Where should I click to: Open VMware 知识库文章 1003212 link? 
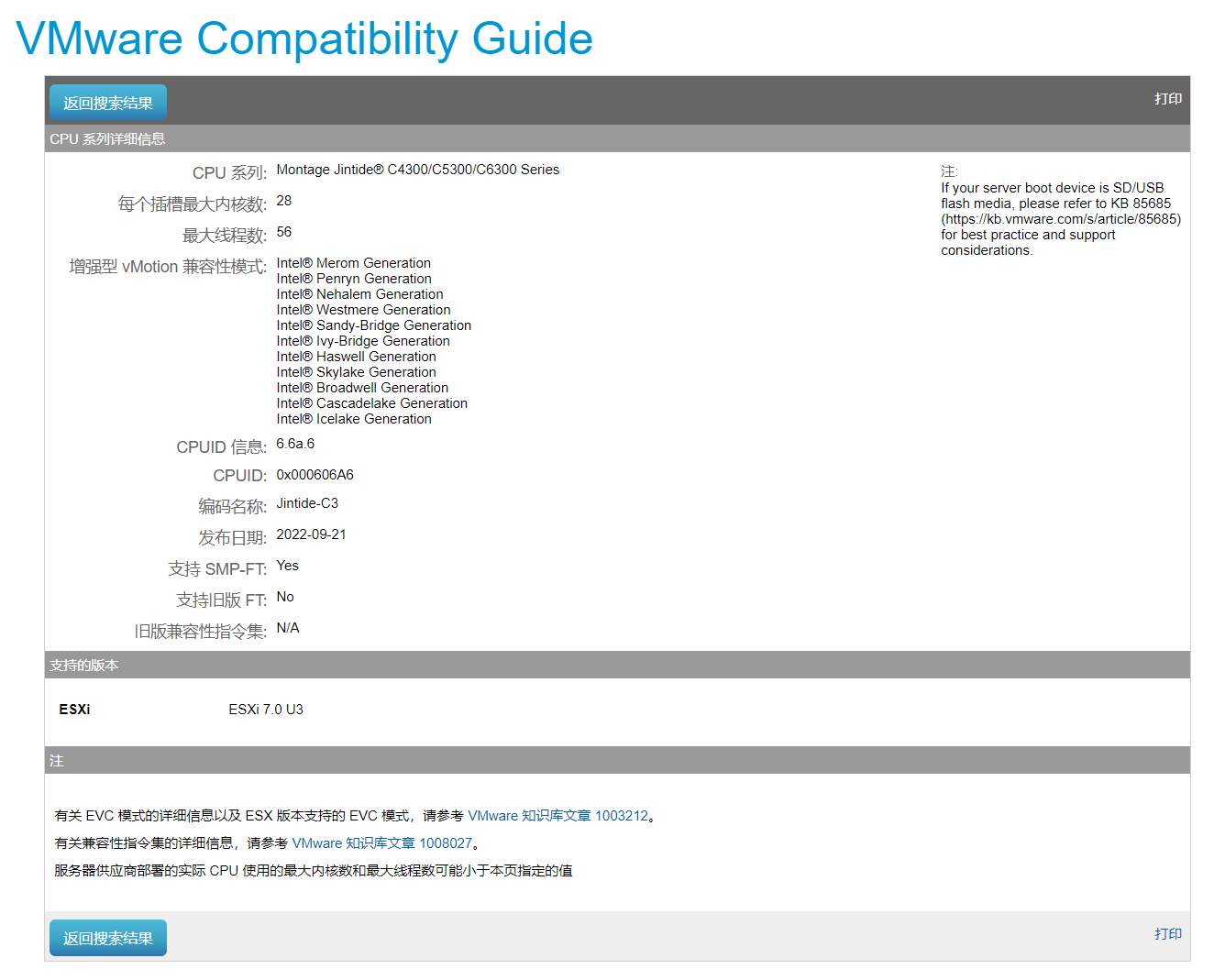tap(557, 816)
